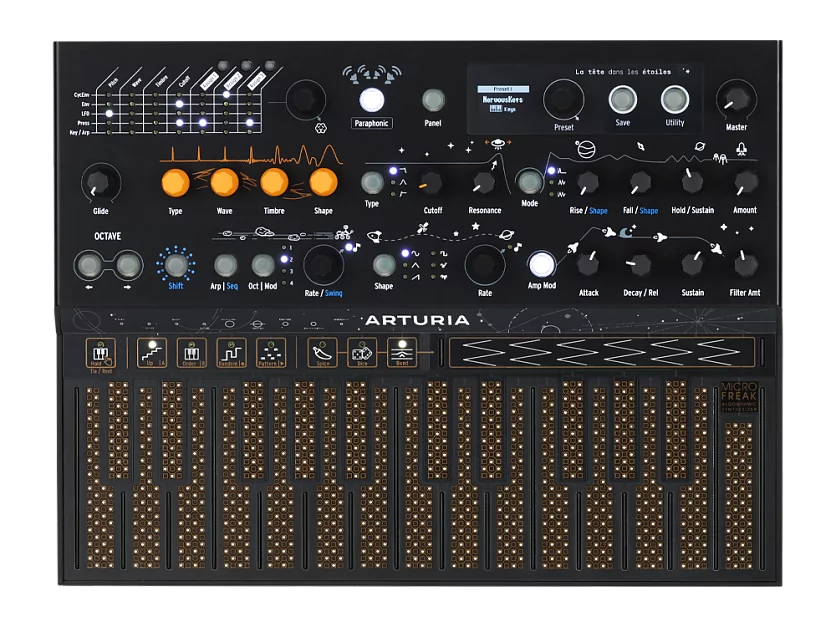Toggle the Press to Assign 3 matrix point

pos(250,123)
